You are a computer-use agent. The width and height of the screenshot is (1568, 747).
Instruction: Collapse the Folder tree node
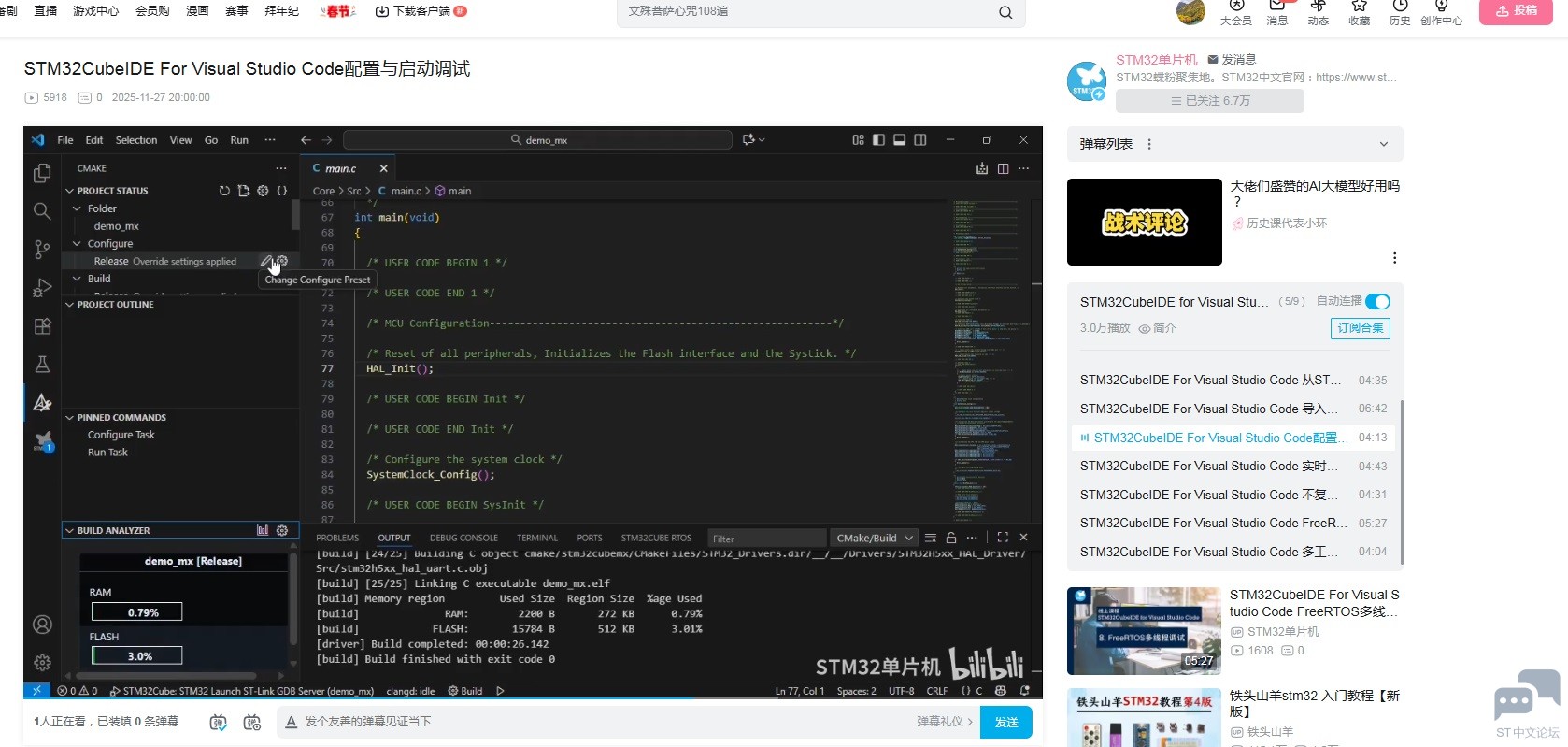tap(78, 208)
